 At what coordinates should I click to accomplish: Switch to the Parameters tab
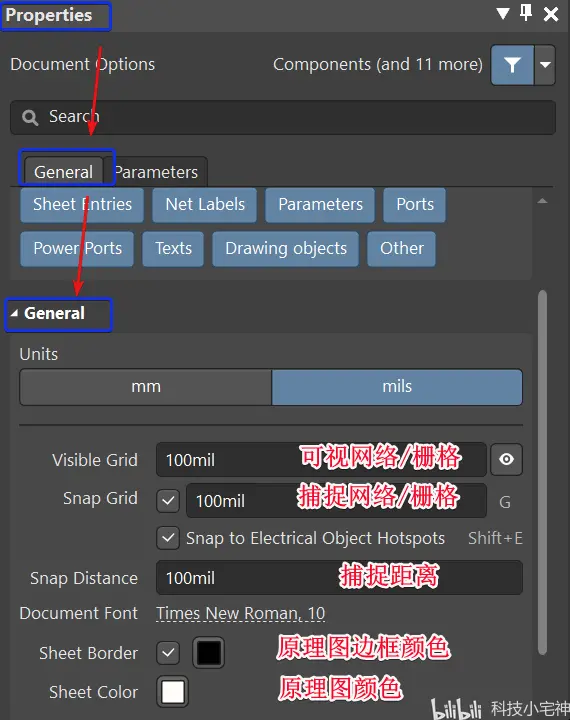tap(156, 172)
